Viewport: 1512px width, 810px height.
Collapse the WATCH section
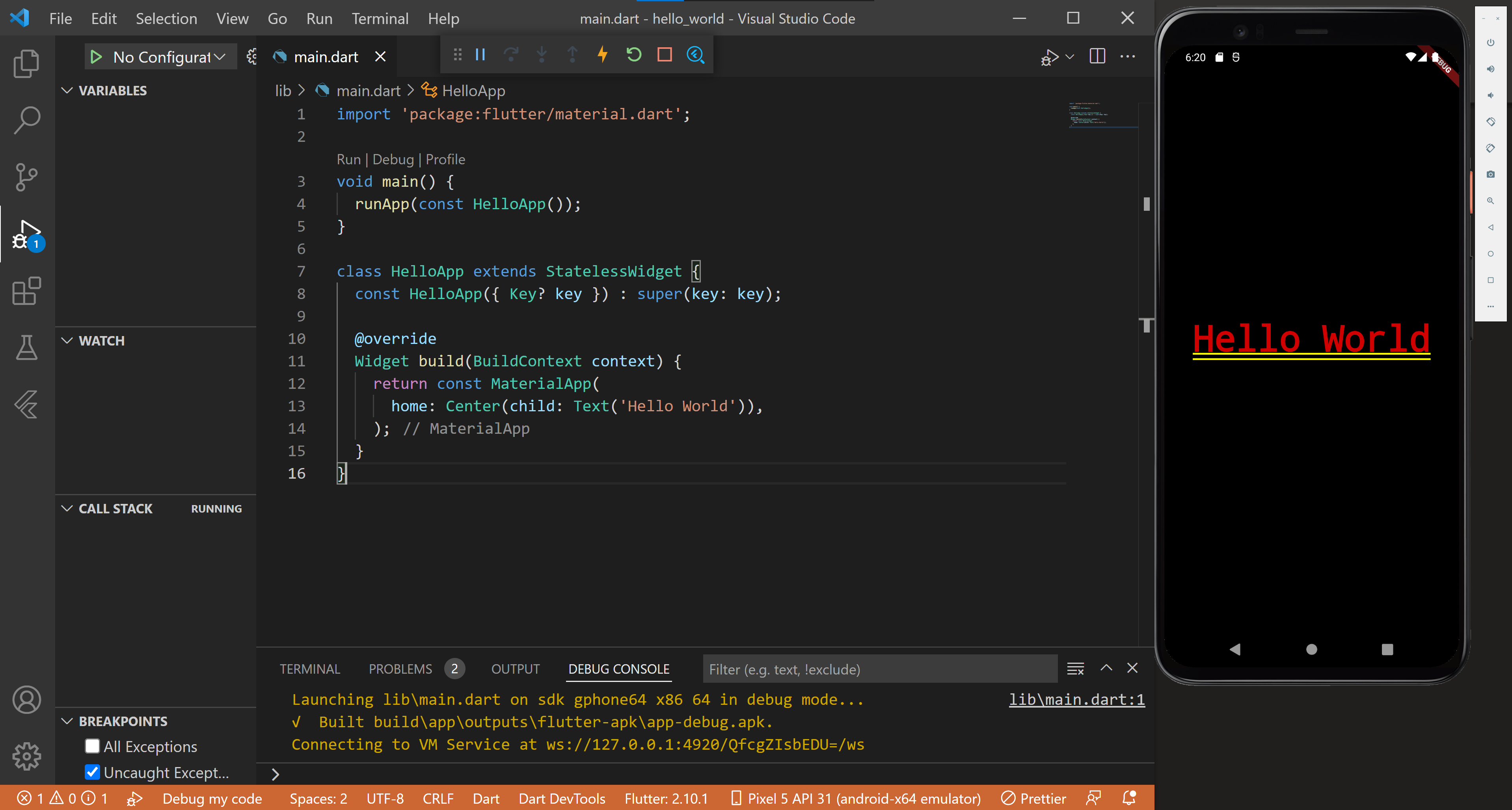[67, 341]
